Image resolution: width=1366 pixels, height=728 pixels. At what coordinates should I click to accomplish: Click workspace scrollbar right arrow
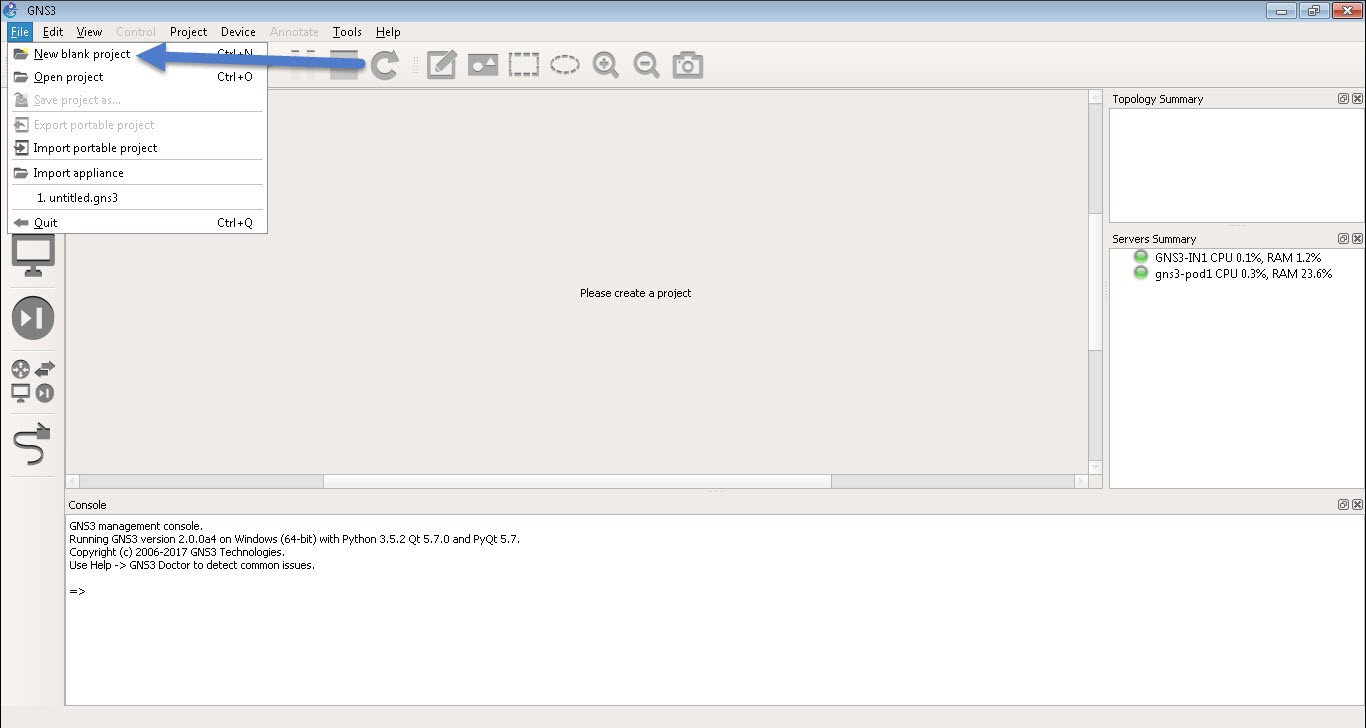(1081, 481)
